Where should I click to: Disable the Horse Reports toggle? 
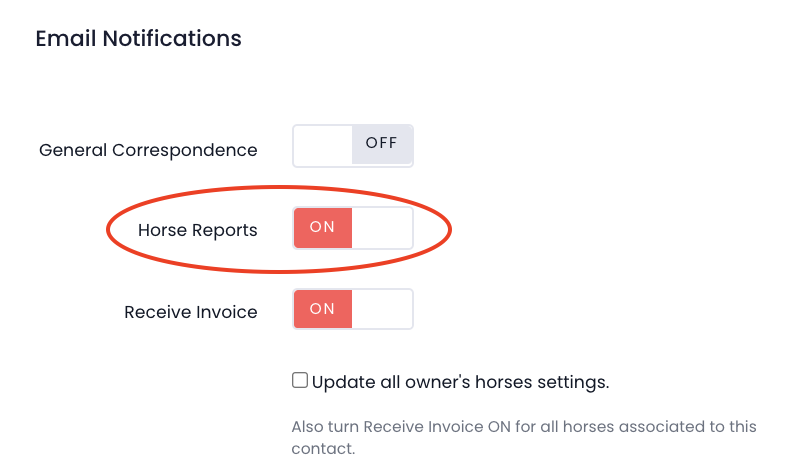tap(352, 228)
